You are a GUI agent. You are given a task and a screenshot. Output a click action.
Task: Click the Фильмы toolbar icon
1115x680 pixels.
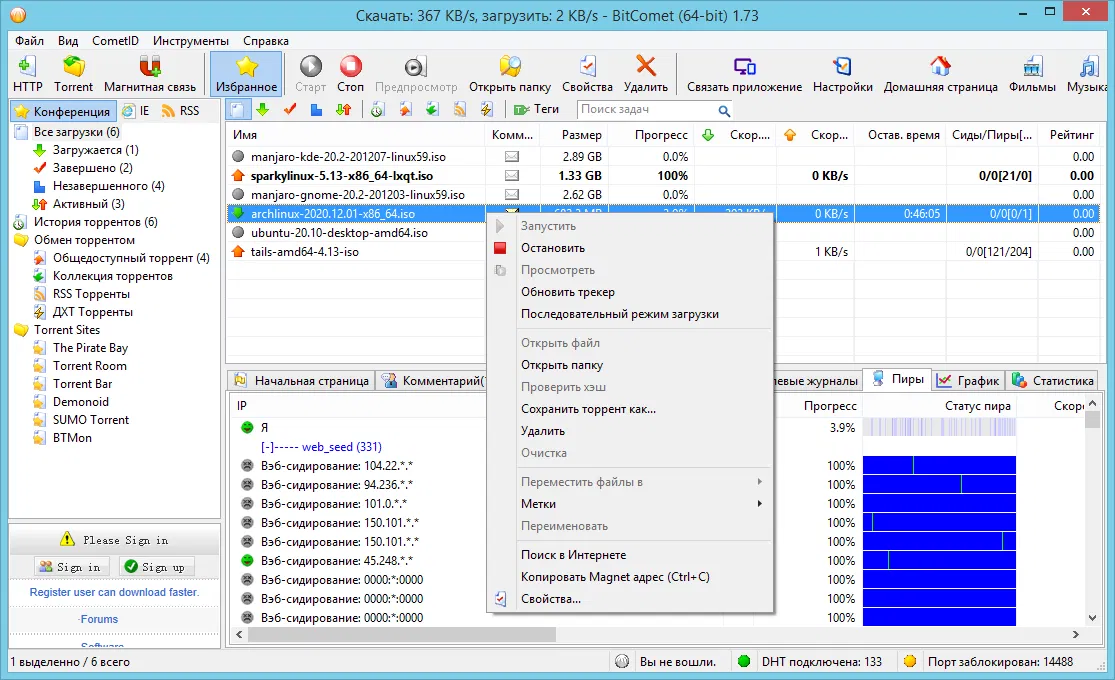1032,74
